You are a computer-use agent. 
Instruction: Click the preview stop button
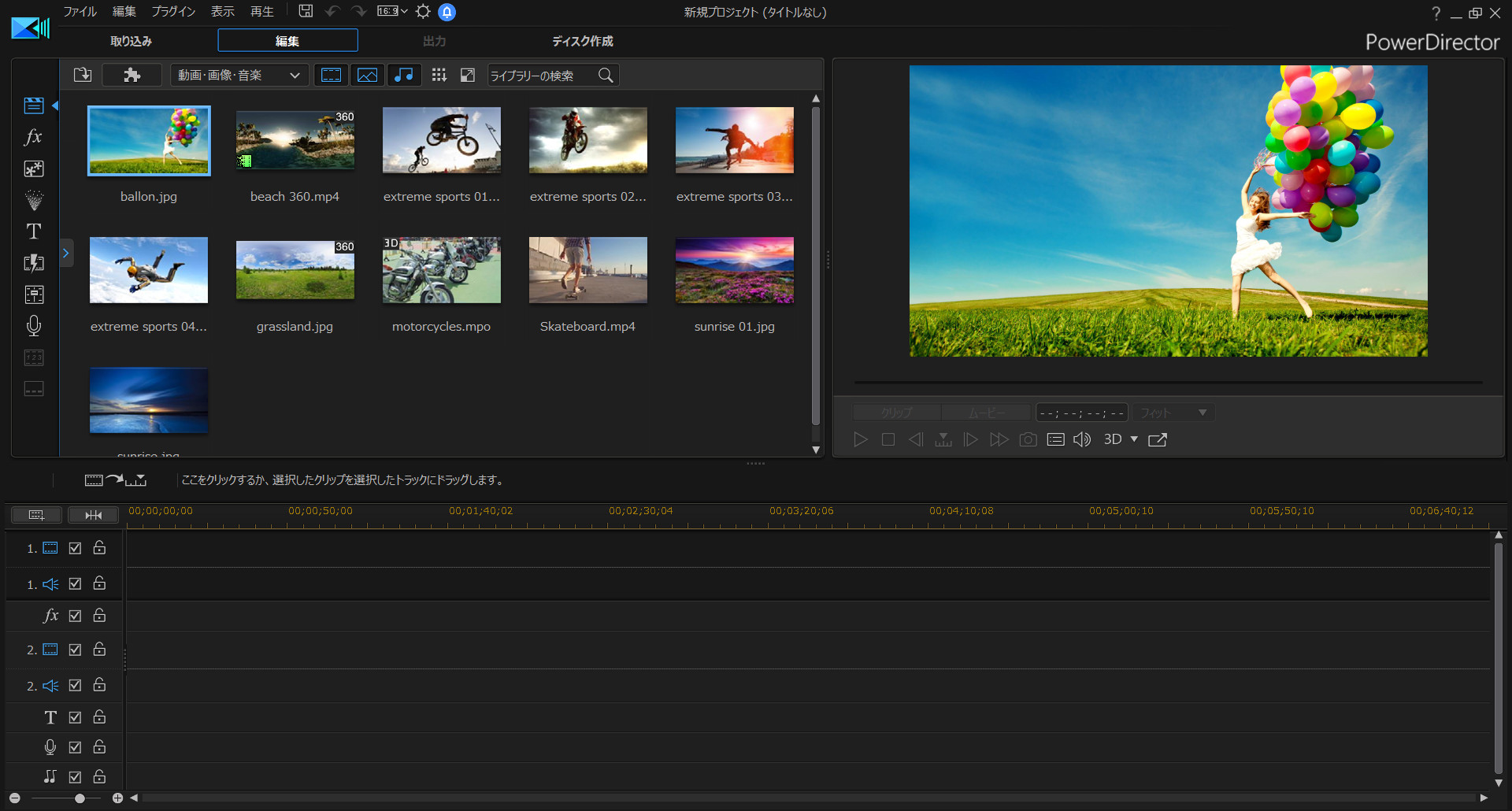(x=888, y=439)
